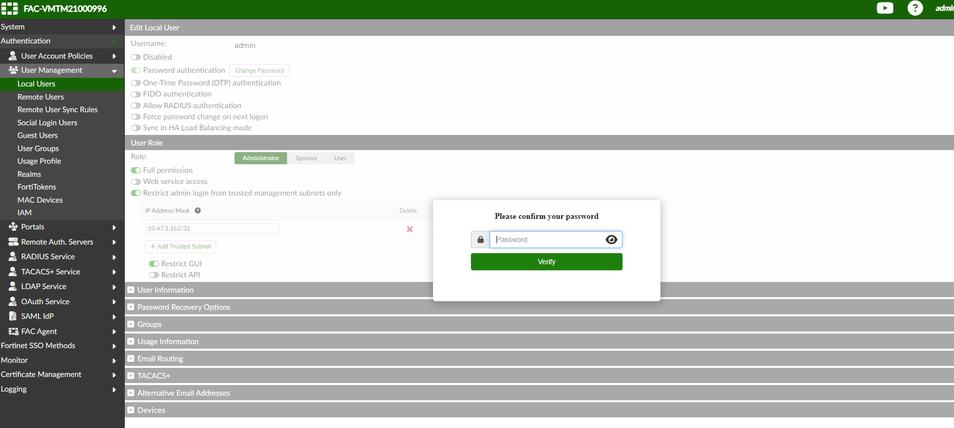This screenshot has height=428, width=954.
Task: Expand the Groups section
Action: pyautogui.click(x=130, y=325)
